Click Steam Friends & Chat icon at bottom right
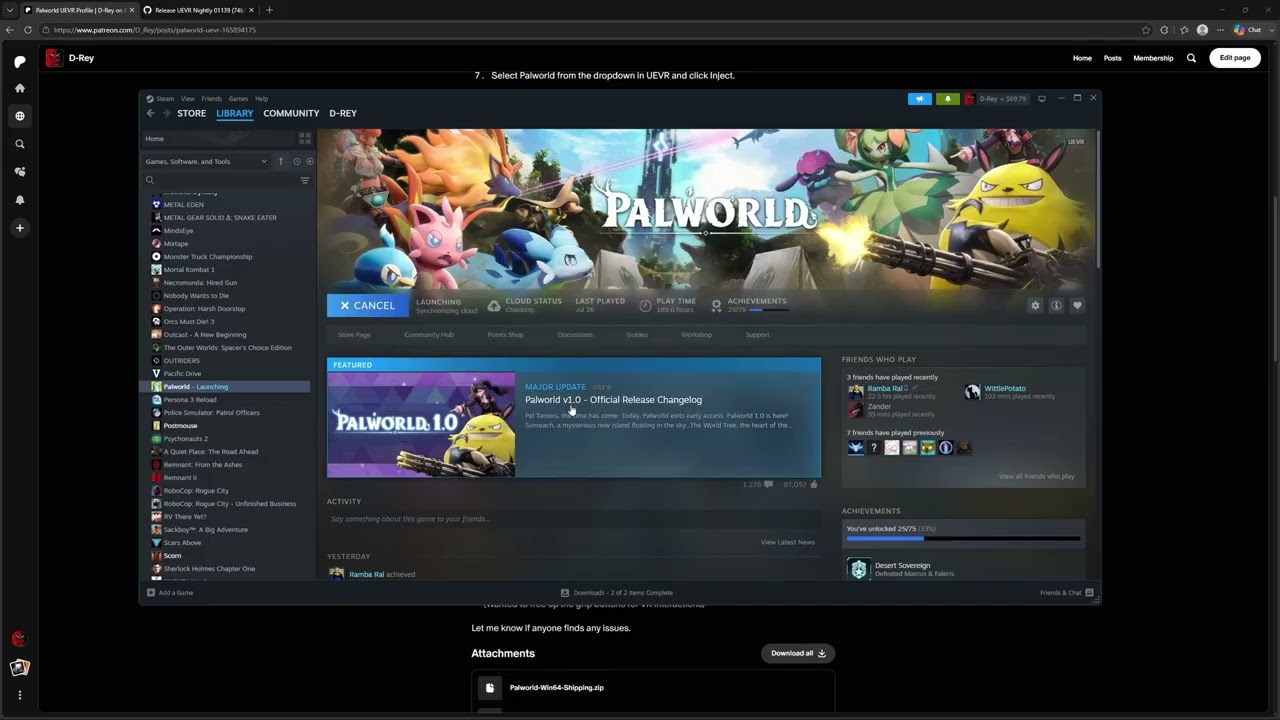The image size is (1280, 720). point(1090,592)
